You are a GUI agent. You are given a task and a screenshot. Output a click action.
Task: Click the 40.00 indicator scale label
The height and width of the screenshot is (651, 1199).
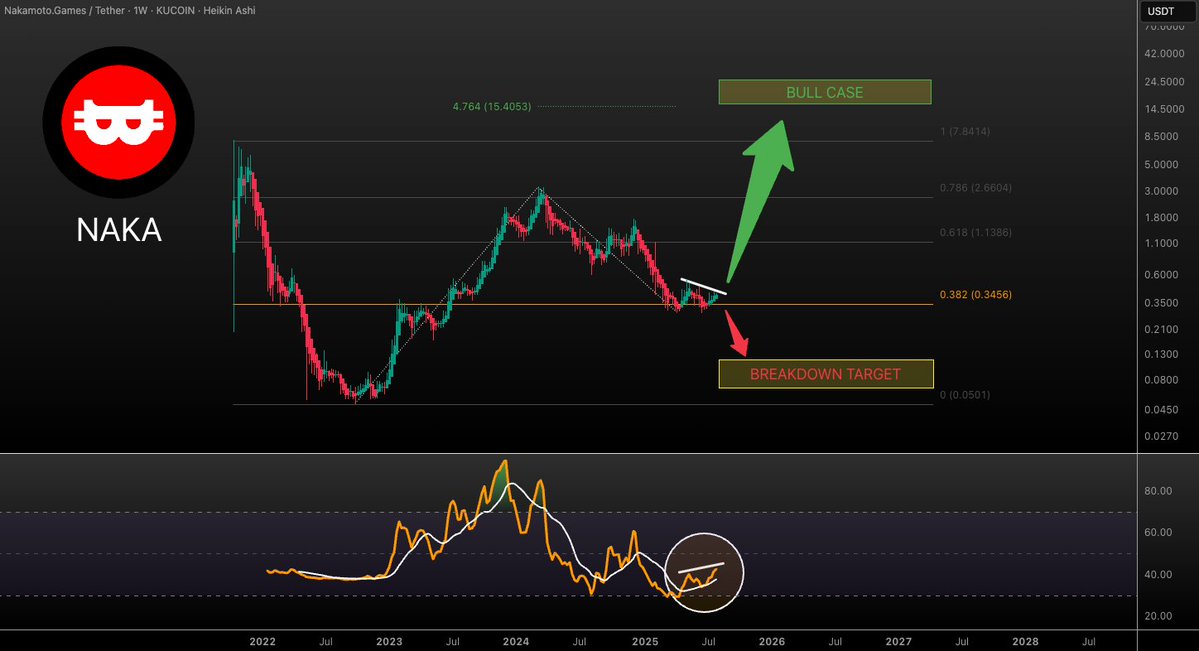(1158, 575)
